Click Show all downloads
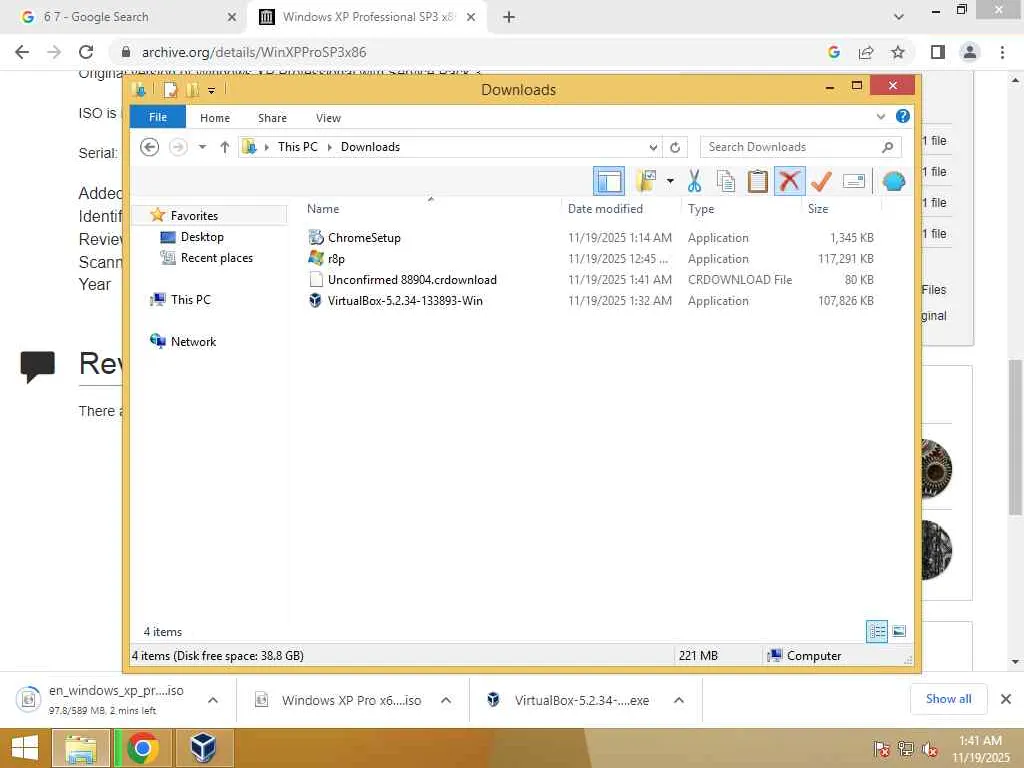1024x768 pixels. point(948,699)
